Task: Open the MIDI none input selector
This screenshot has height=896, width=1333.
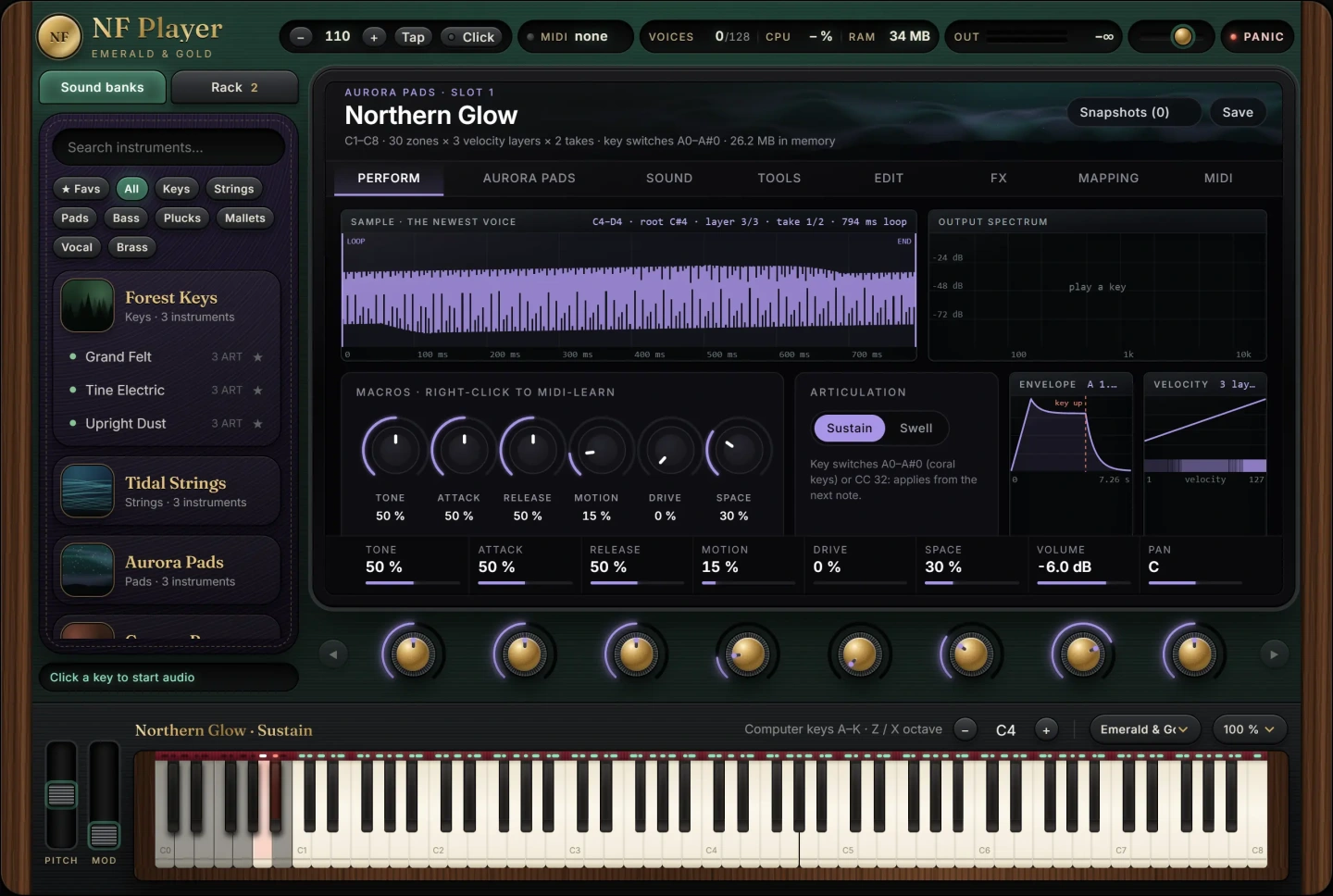Action: pos(575,37)
